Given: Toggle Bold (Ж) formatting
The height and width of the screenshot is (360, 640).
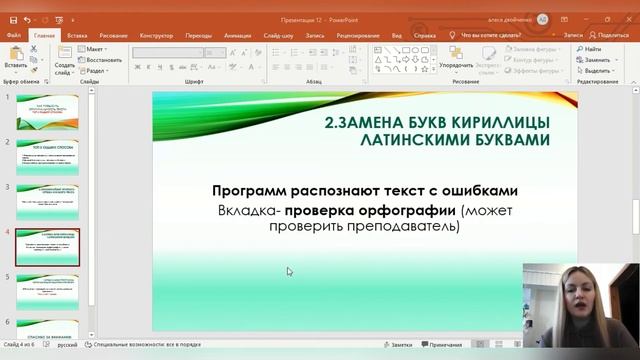Looking at the screenshot, I should pyautogui.click(x=138, y=67).
